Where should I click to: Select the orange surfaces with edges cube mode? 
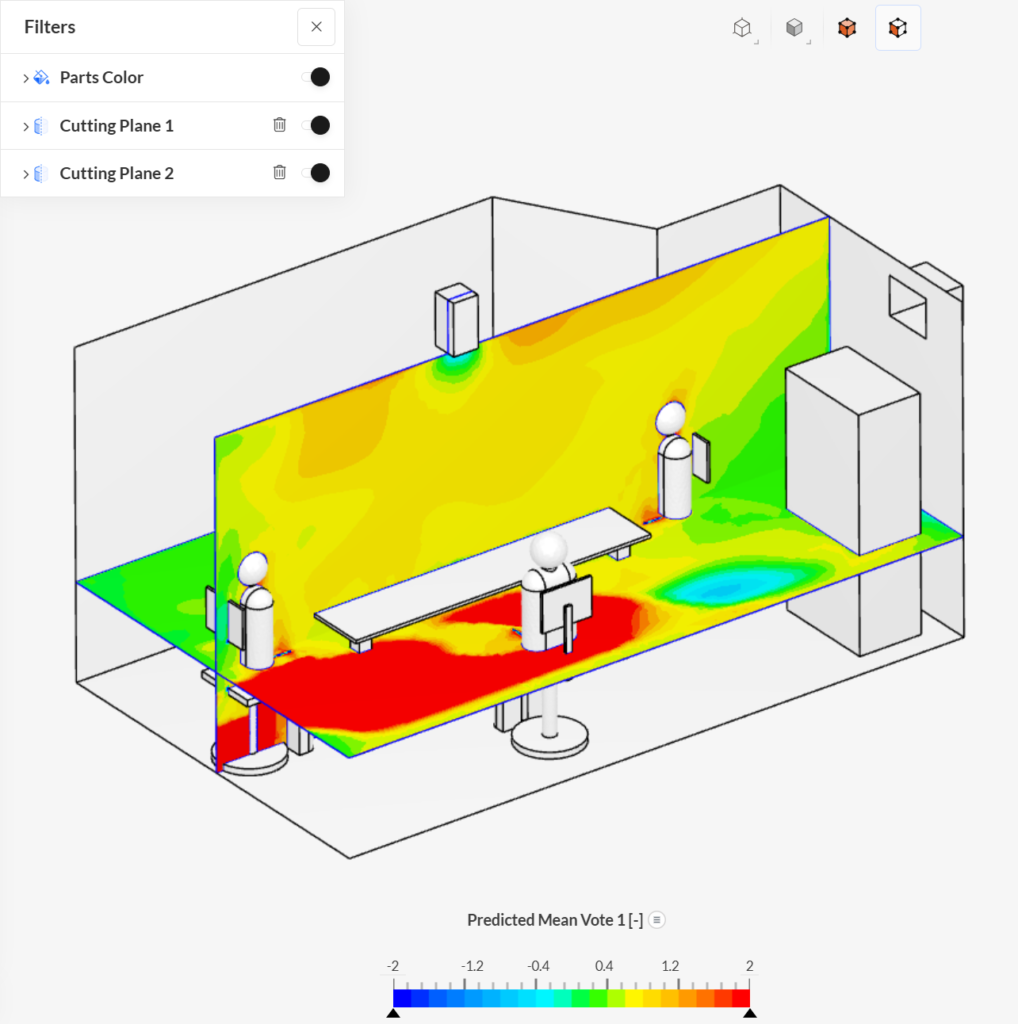pos(898,27)
